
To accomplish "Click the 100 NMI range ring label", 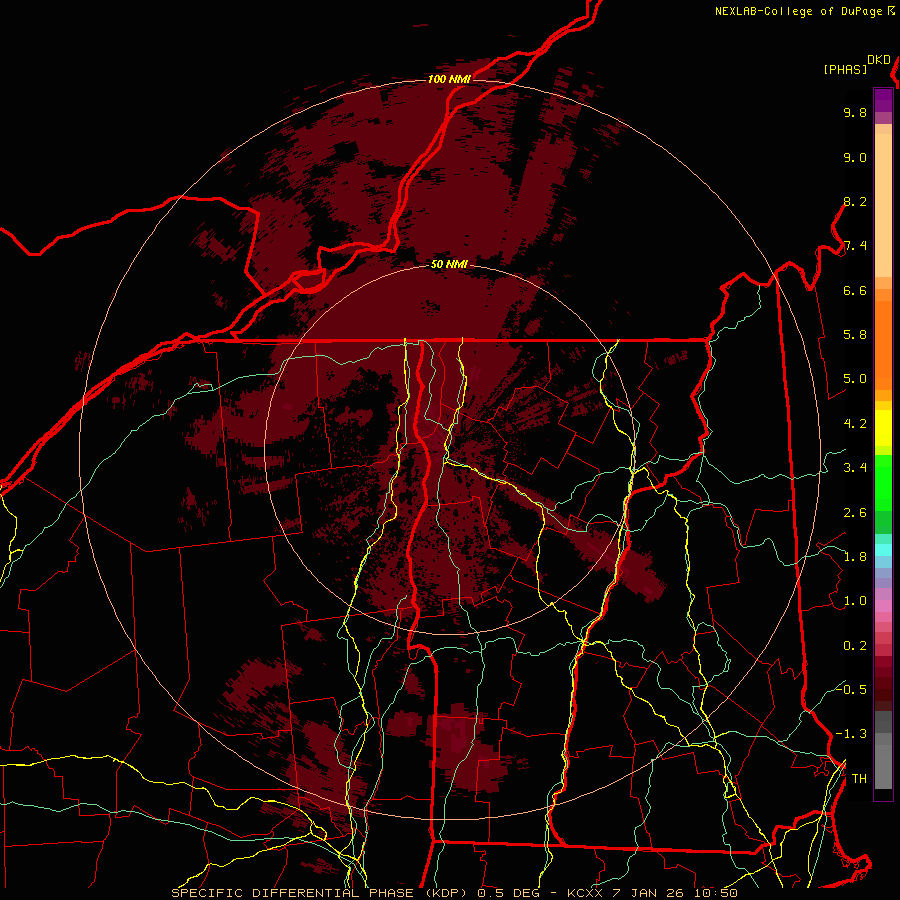I will [x=449, y=79].
